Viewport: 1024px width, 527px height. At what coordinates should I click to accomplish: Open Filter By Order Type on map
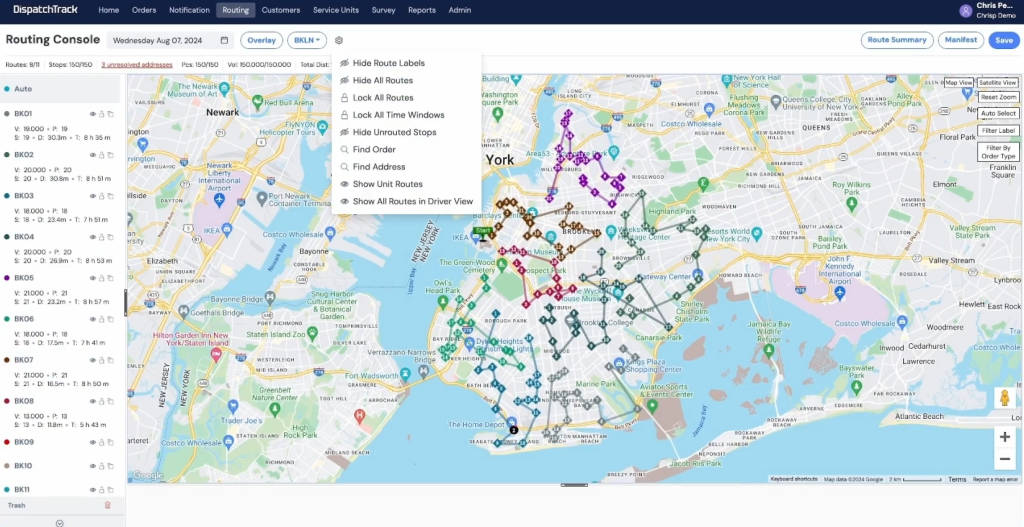[x=999, y=152]
